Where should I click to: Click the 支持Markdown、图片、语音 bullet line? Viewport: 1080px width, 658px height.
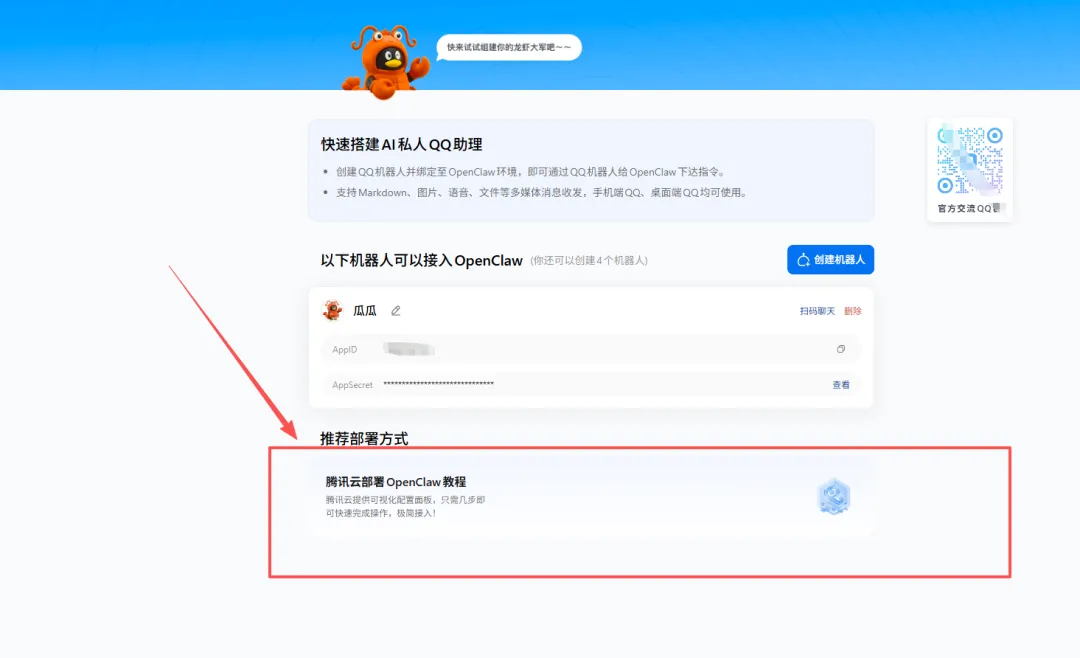(x=542, y=193)
